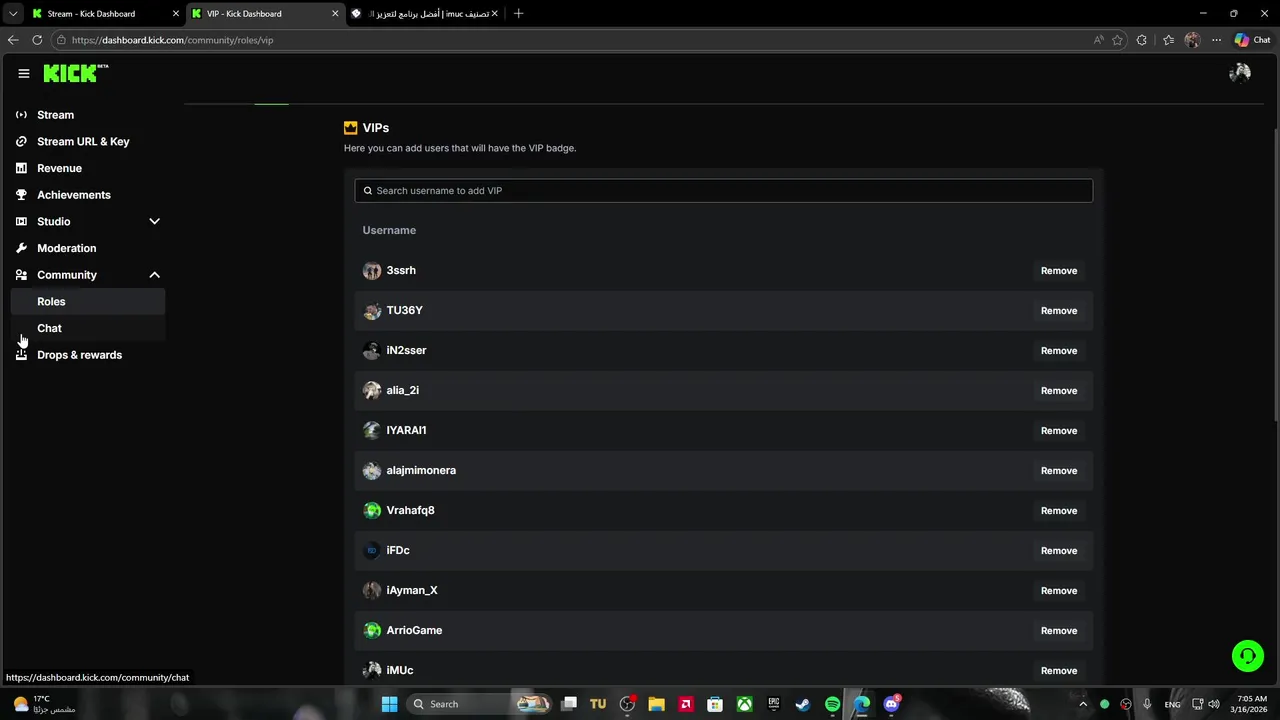Open Spotify from the taskbar
This screenshot has width=1280, height=720.
pos(832,704)
